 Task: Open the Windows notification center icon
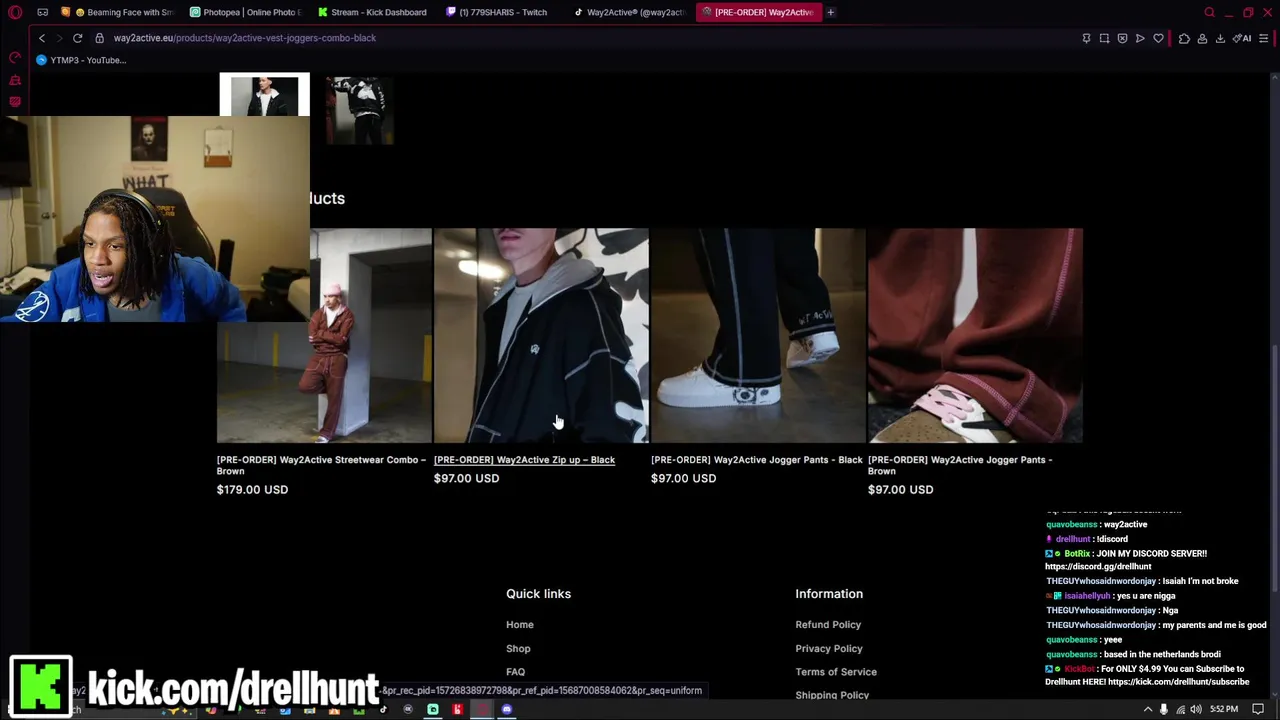pyautogui.click(x=1258, y=709)
